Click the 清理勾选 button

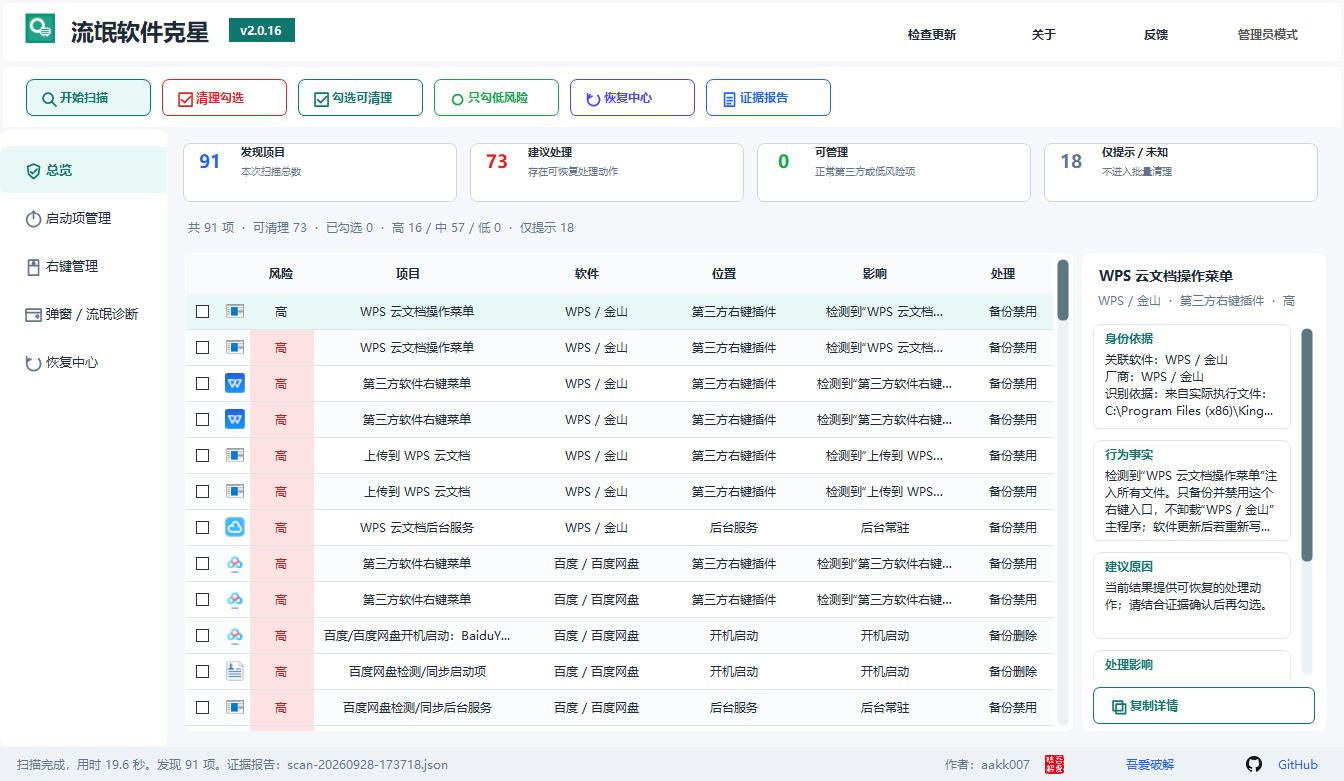click(x=224, y=98)
